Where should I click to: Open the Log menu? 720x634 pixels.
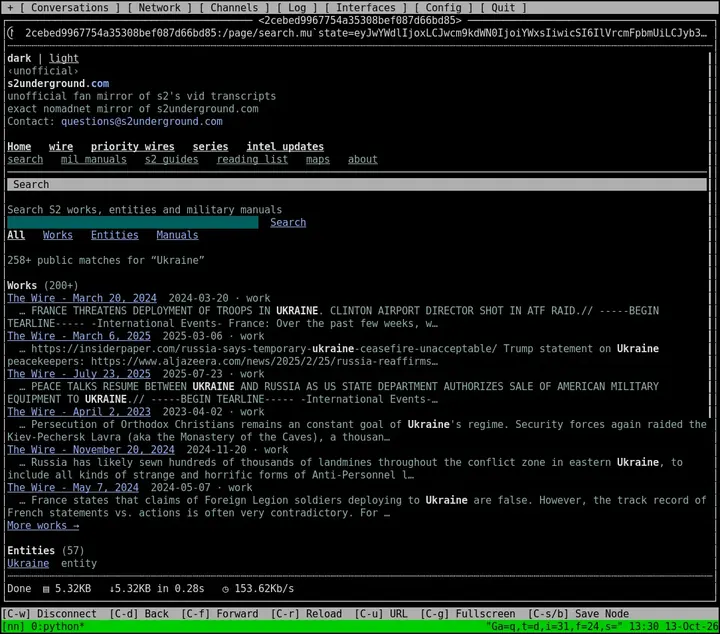[x=297, y=8]
